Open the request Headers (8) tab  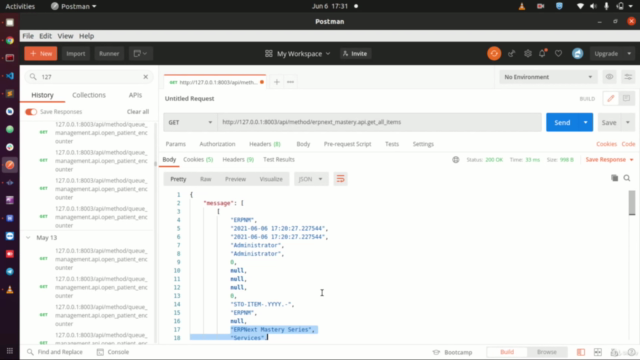click(x=265, y=144)
